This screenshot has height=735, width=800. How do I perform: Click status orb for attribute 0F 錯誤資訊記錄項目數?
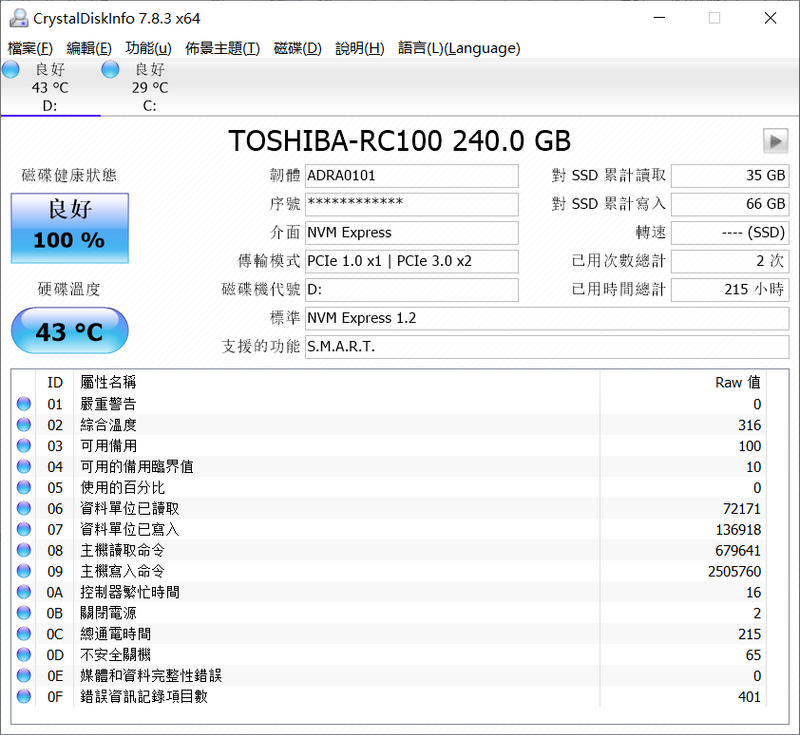tap(24, 696)
